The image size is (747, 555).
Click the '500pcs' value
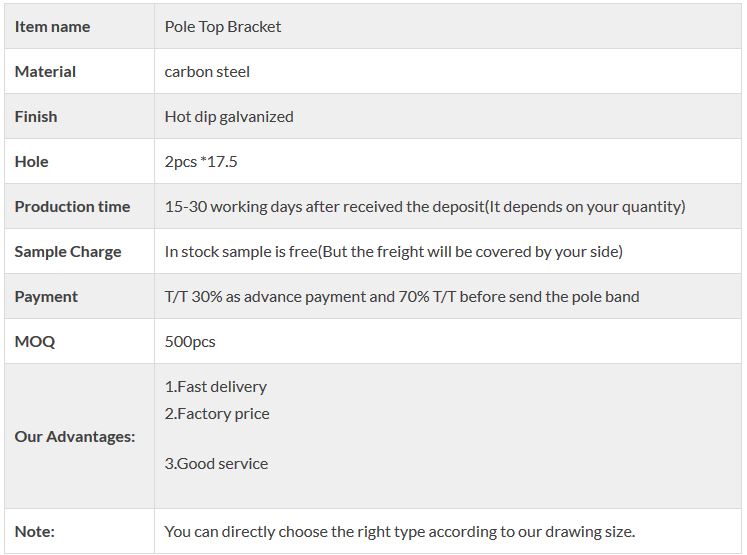click(190, 342)
